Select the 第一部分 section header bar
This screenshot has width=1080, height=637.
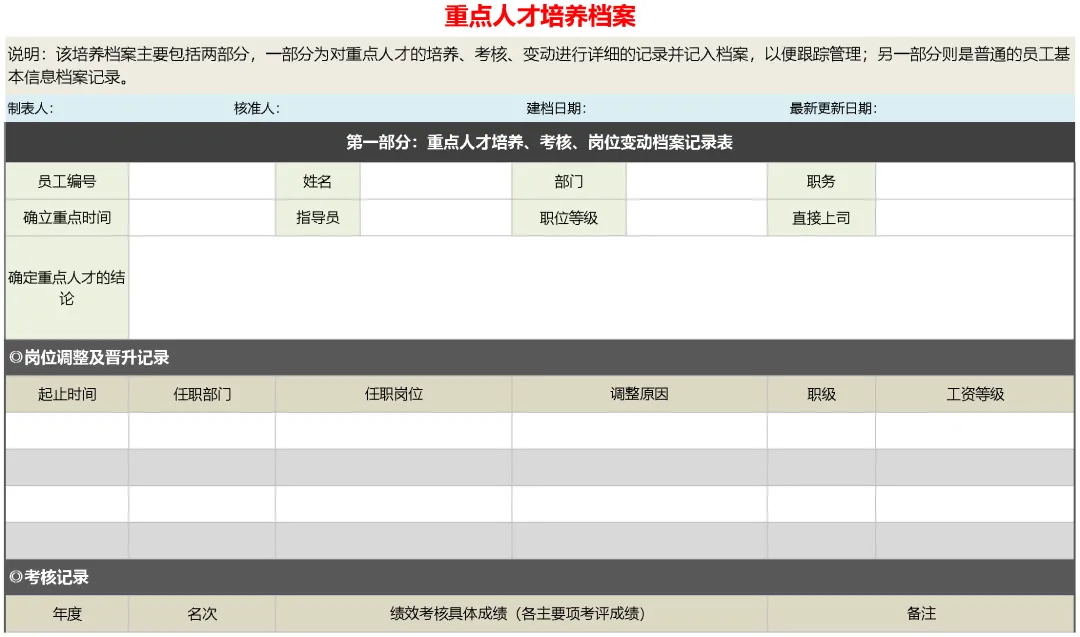coord(539,143)
